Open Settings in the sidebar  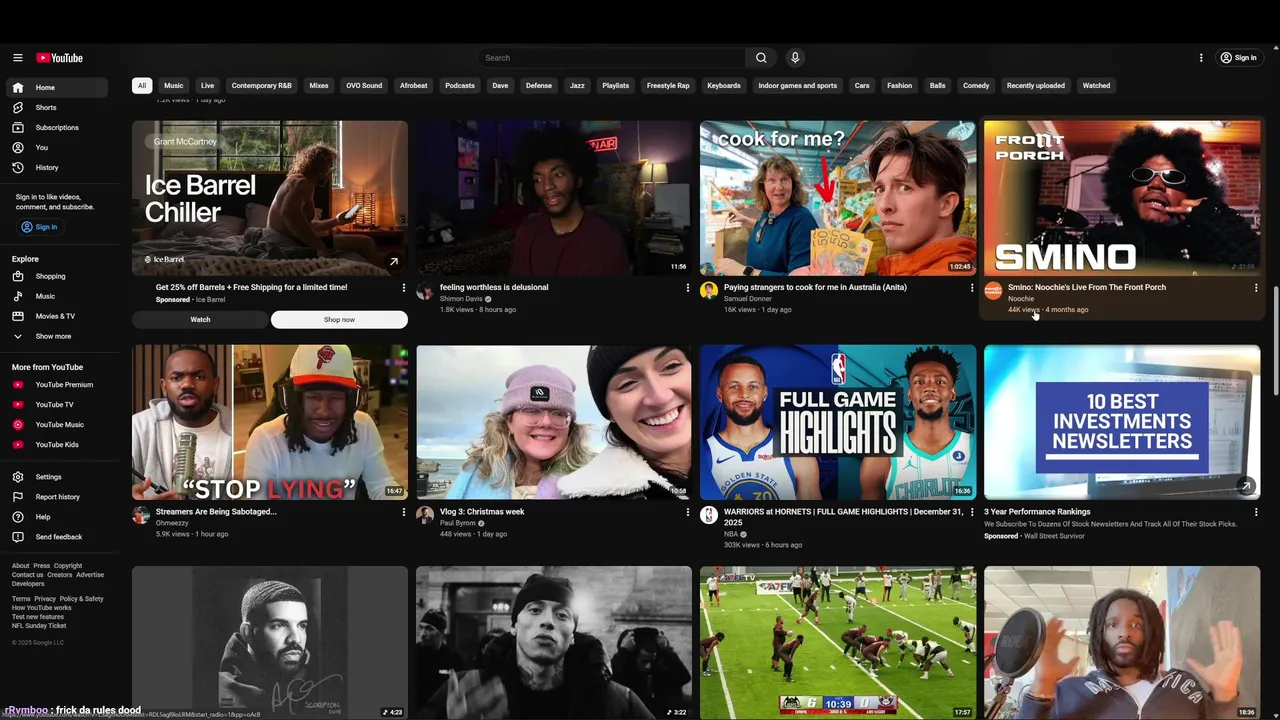point(57,477)
